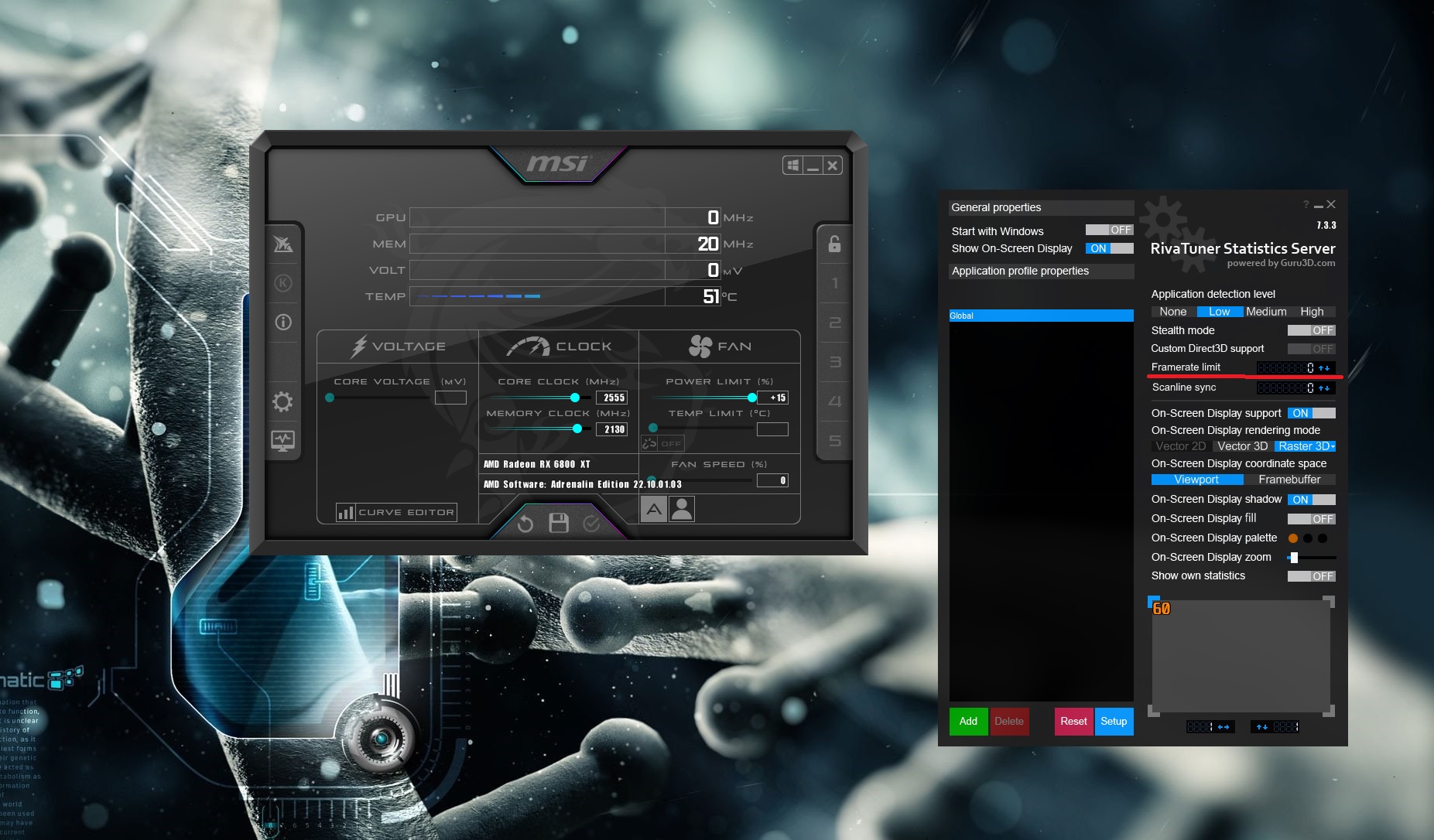
Task: Click the Power Limit value field +15
Action: [772, 398]
